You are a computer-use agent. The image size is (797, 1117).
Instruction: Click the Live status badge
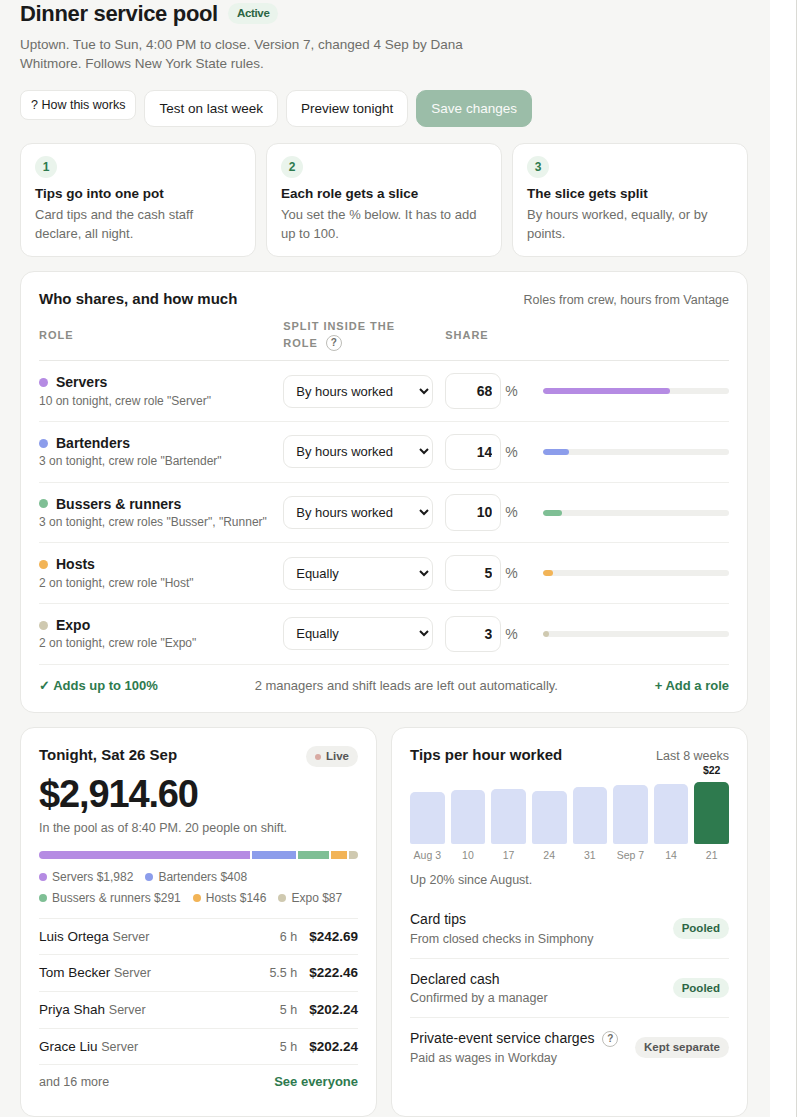332,757
